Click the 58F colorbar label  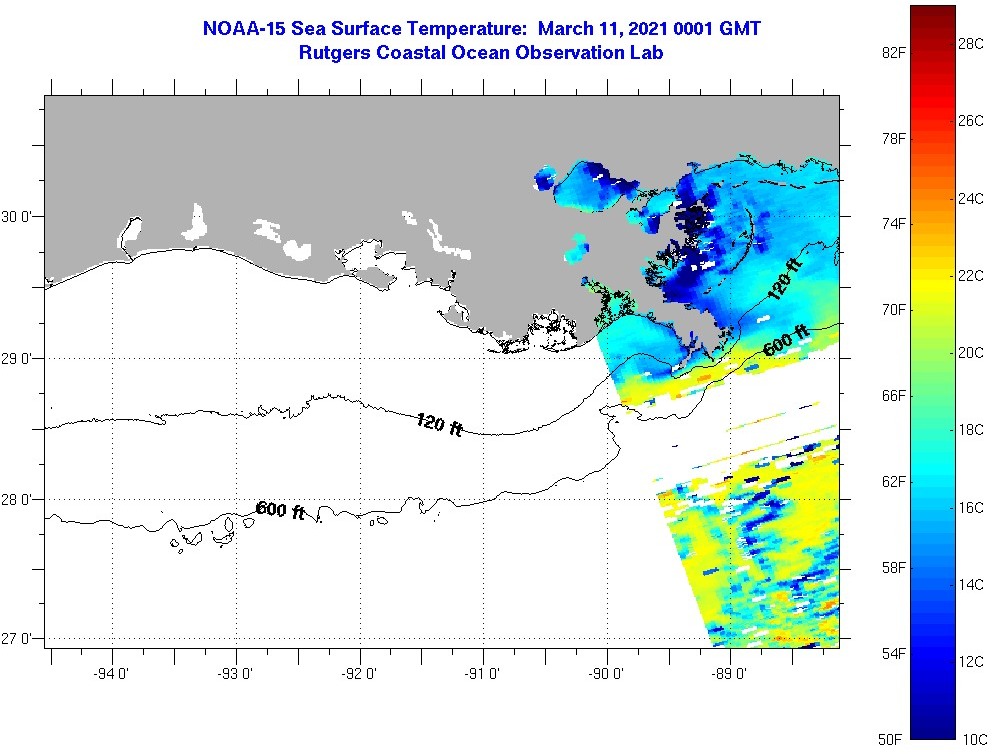(893, 567)
